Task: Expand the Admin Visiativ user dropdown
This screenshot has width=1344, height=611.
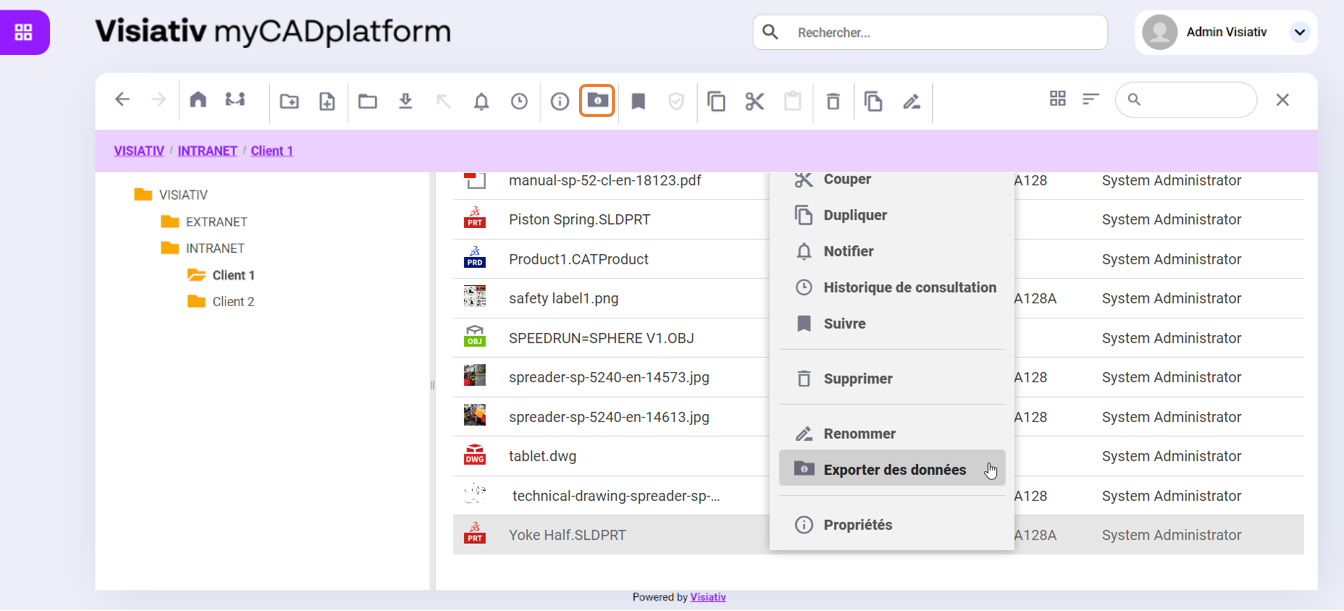Action: tap(1299, 32)
